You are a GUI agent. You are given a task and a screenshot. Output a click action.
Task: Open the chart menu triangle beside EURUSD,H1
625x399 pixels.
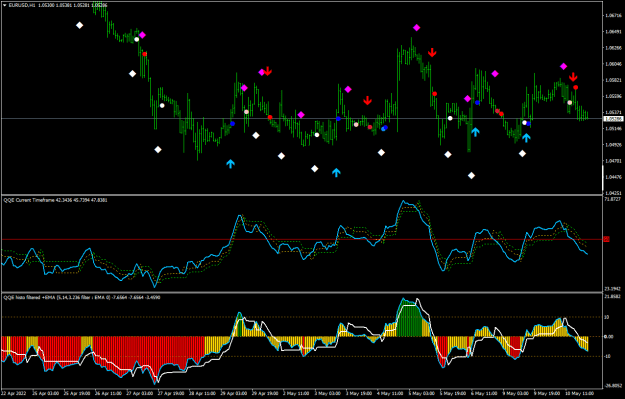click(x=5, y=5)
